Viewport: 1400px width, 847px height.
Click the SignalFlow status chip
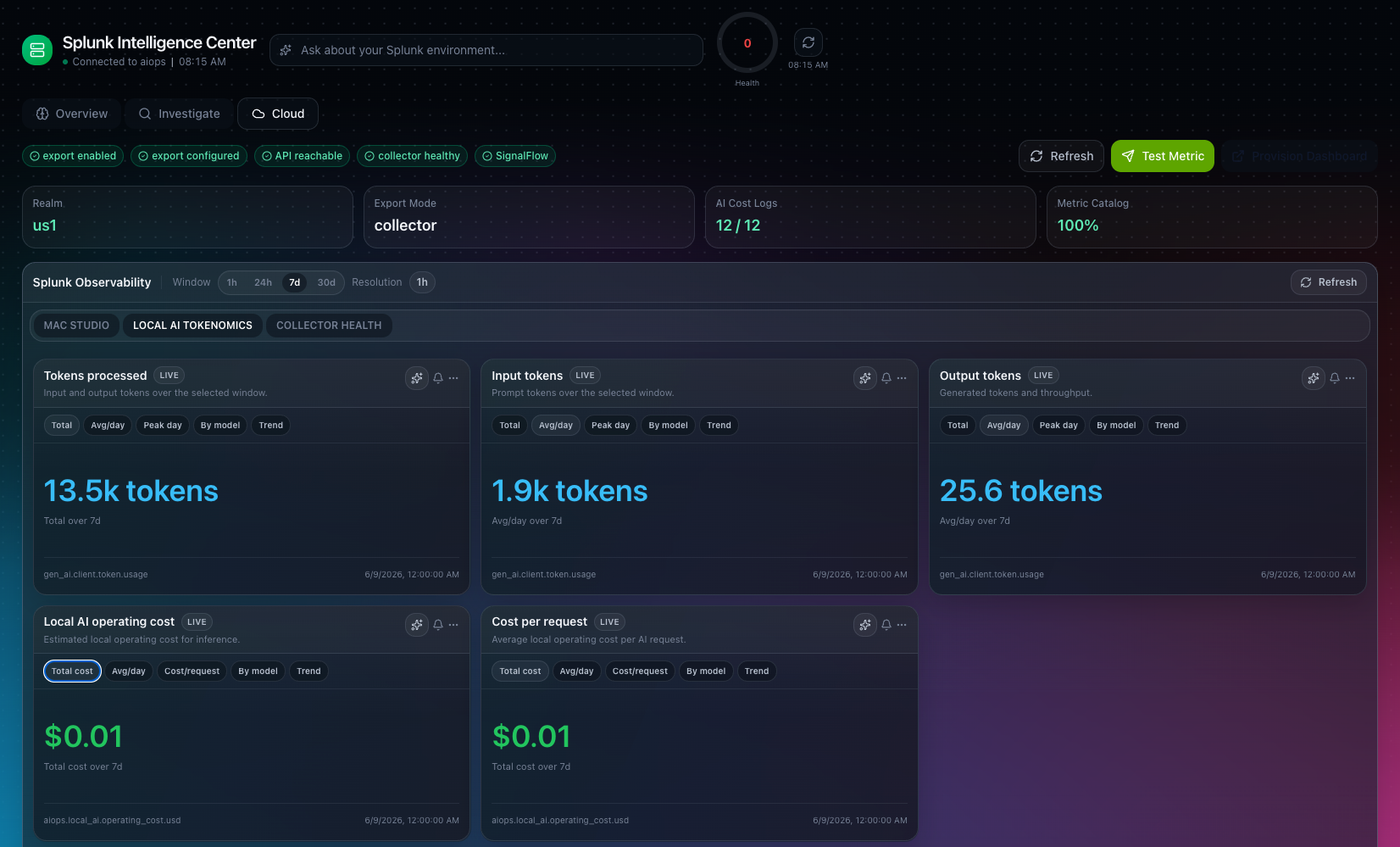click(x=515, y=156)
